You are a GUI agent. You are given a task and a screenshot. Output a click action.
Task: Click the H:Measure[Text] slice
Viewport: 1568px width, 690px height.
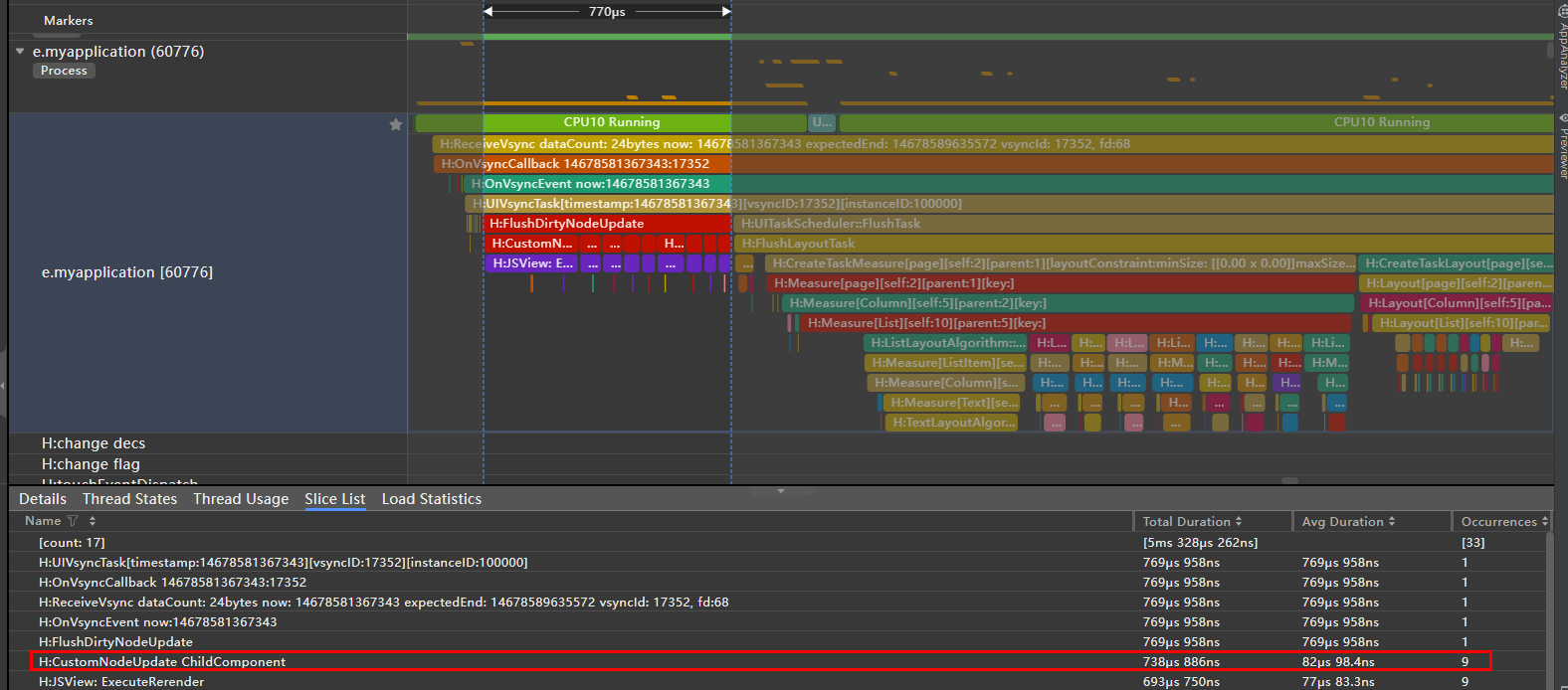(x=953, y=403)
